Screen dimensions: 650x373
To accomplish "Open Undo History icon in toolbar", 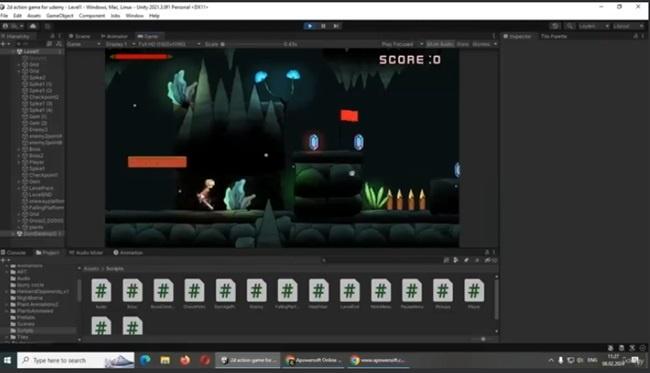I will pyautogui.click(x=555, y=26).
